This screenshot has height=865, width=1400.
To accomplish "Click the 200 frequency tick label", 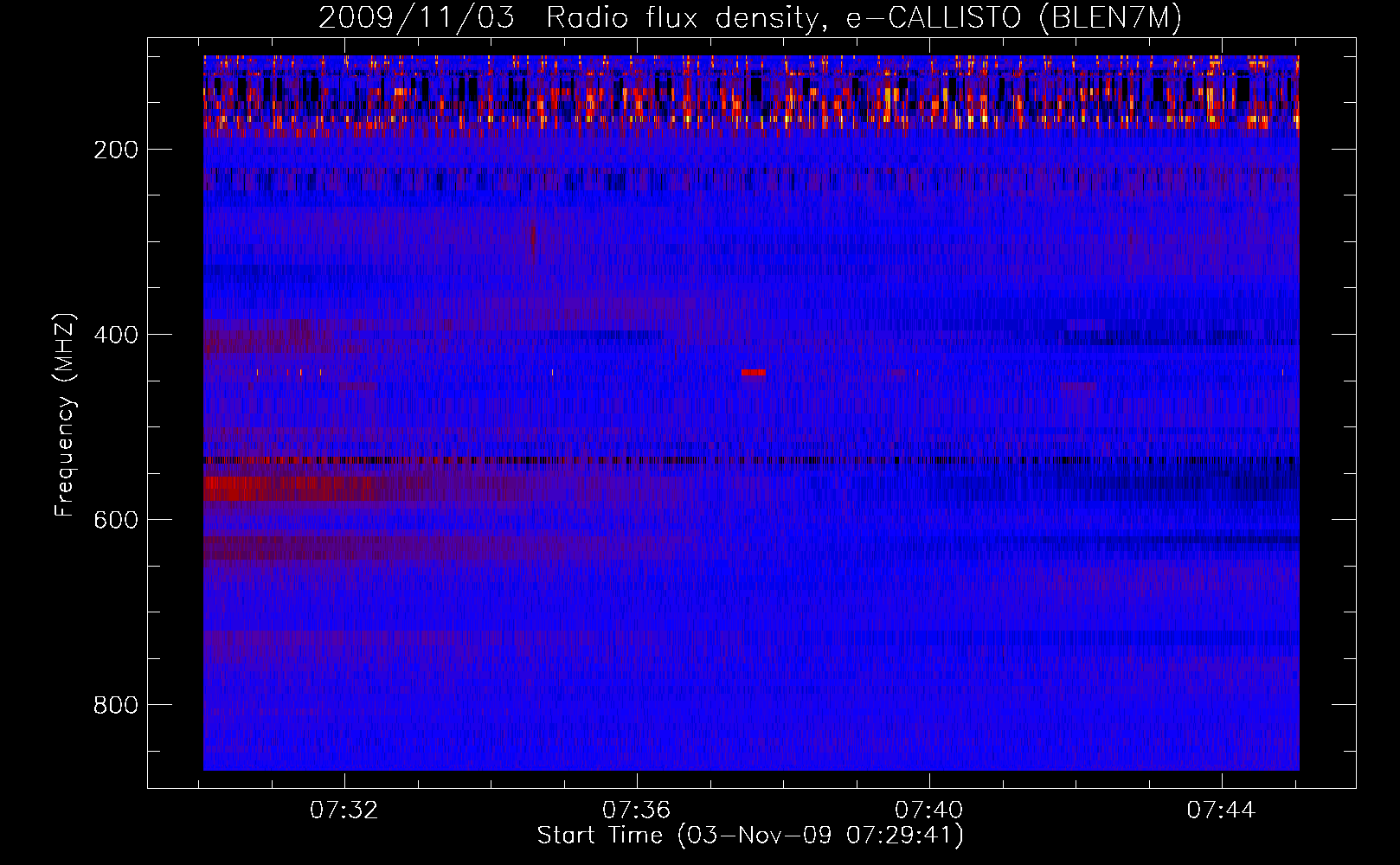I will tap(116, 150).
